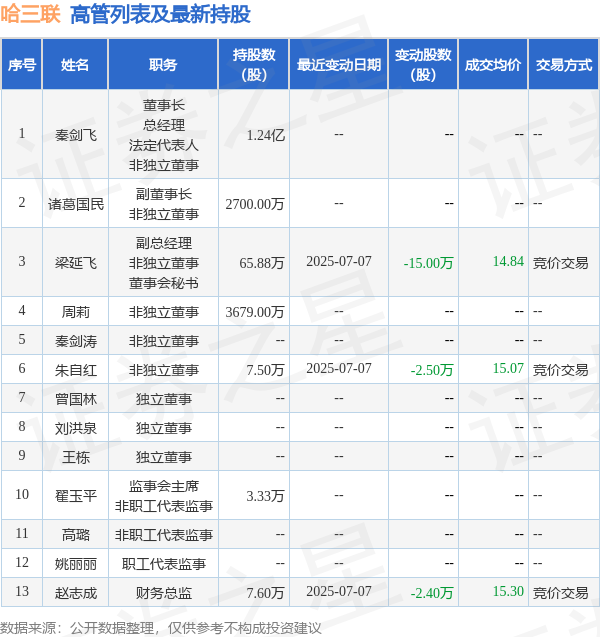
Task: Click the 3679.00万 shareholding value
Action: point(255,312)
